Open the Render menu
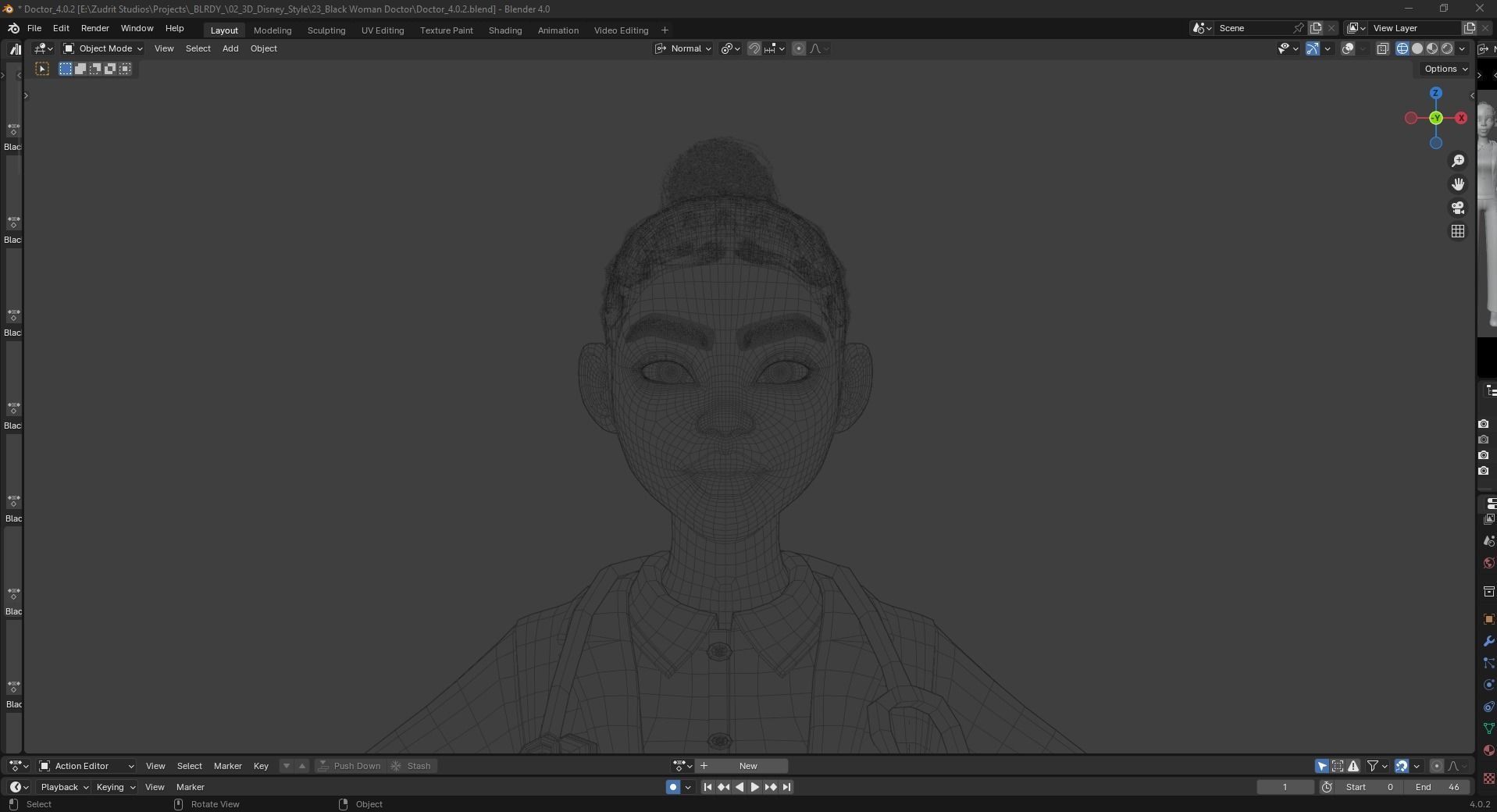 tap(95, 28)
